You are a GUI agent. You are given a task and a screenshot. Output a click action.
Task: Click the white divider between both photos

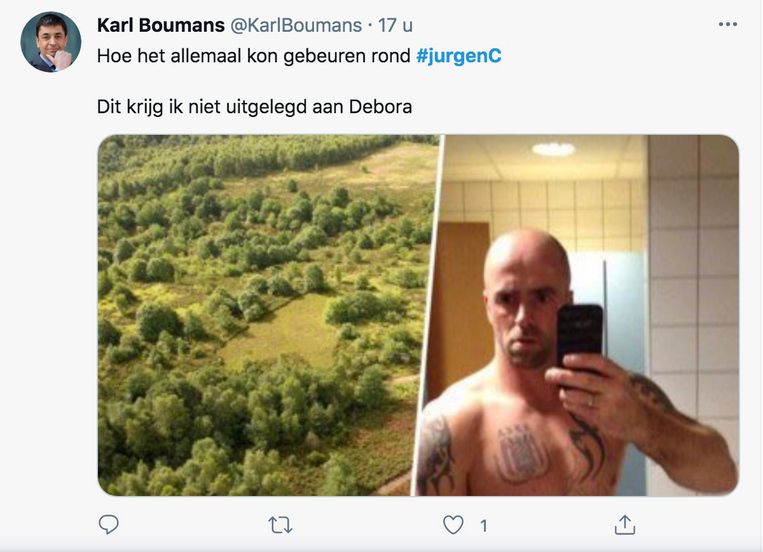(428, 315)
